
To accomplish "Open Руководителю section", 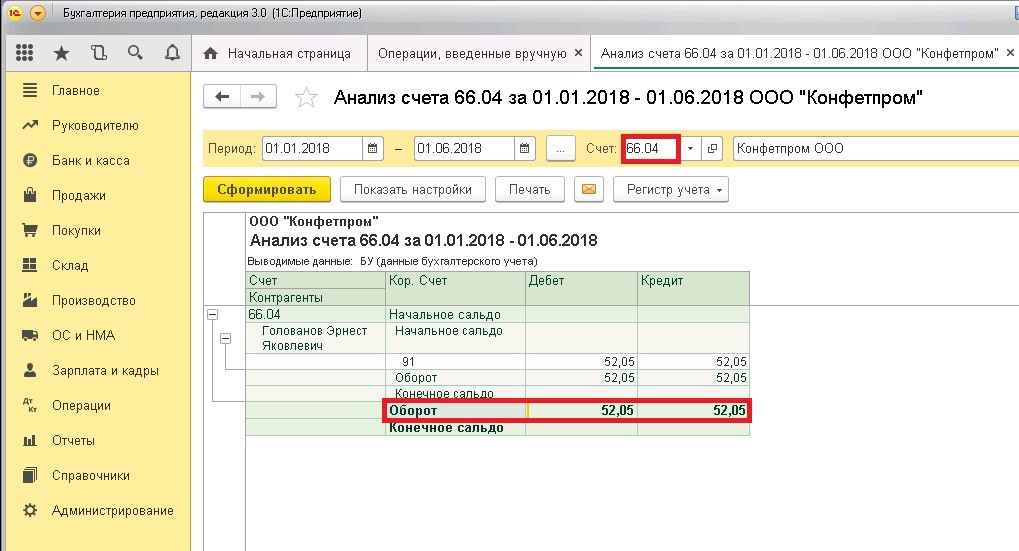I will 95,125.
